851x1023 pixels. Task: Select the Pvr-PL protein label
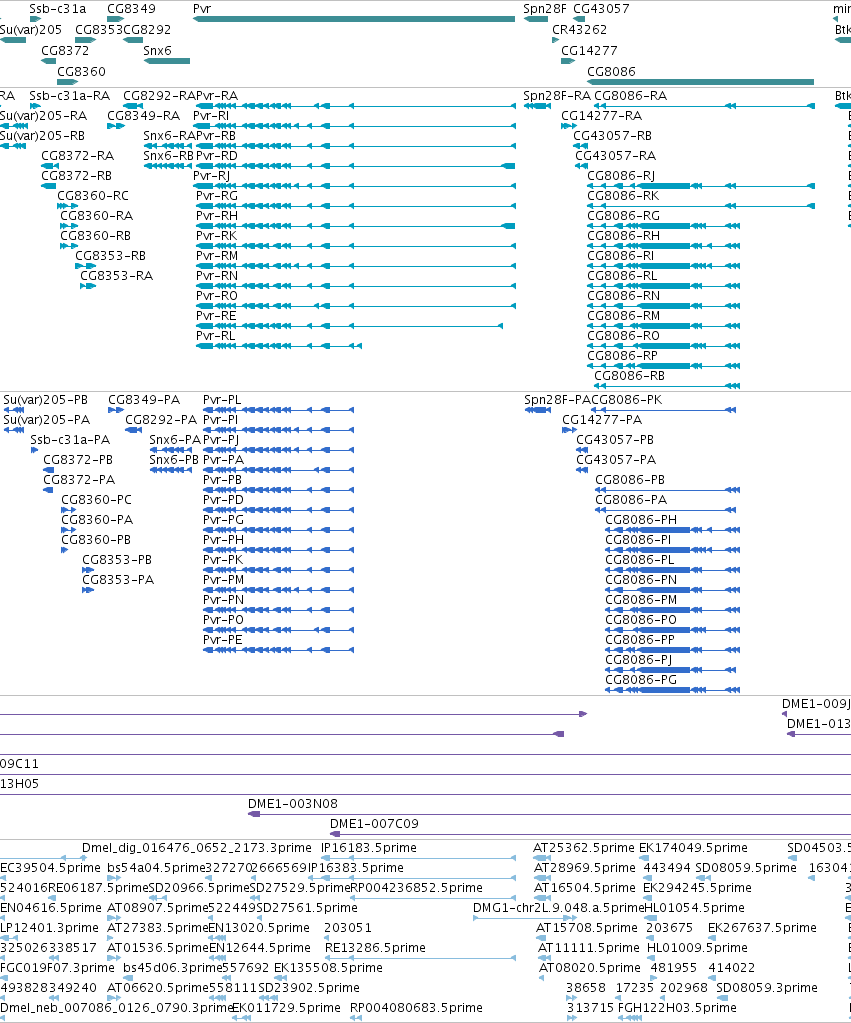pos(222,400)
